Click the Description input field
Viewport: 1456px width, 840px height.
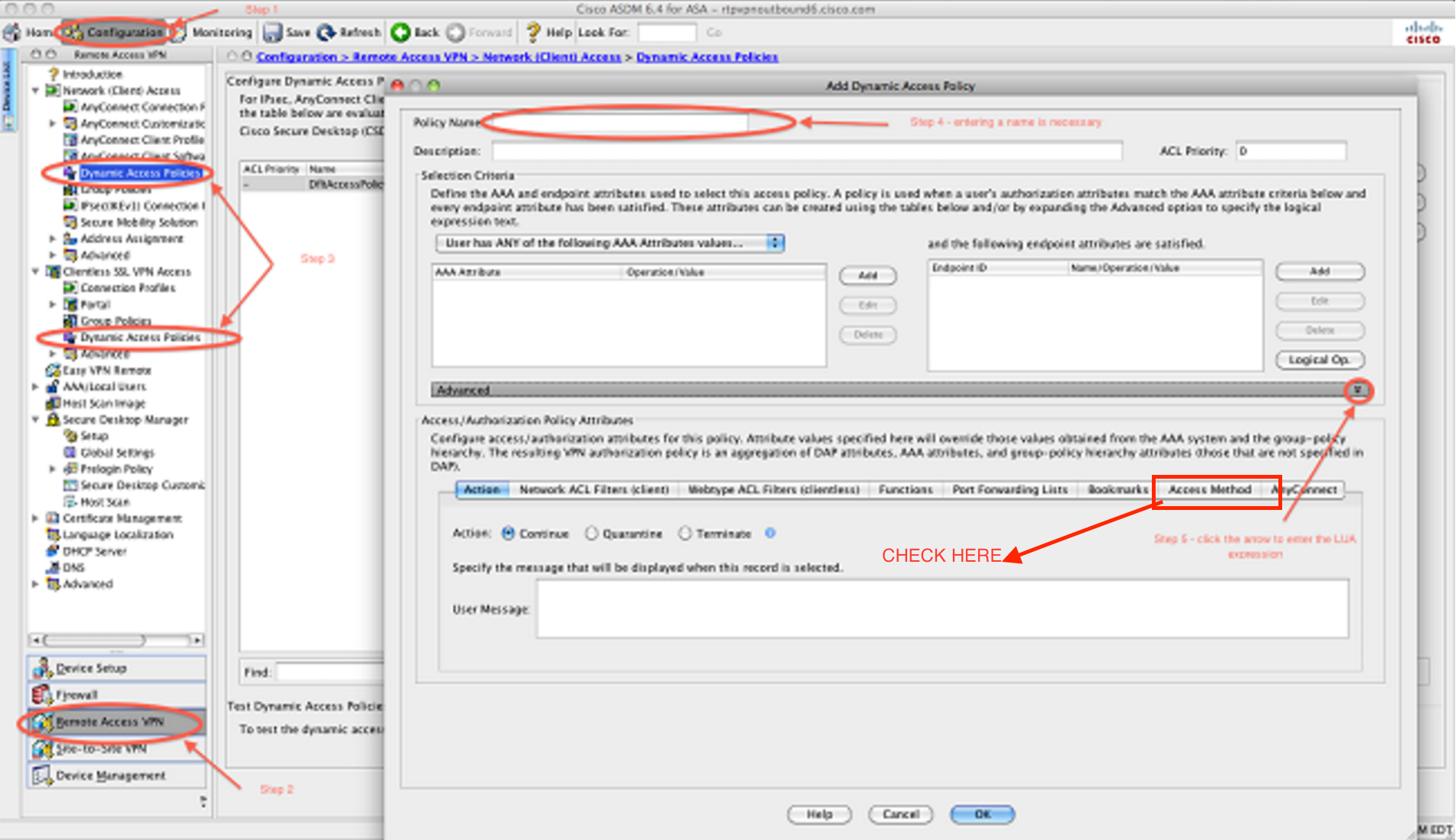coord(807,151)
